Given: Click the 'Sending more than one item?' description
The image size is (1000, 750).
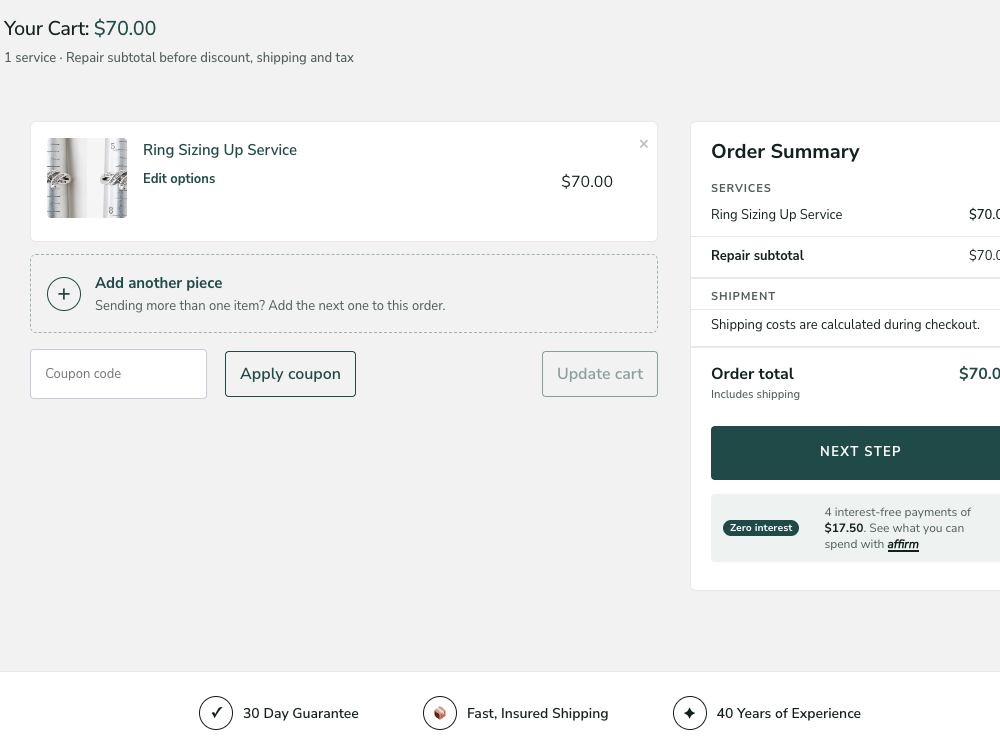Looking at the screenshot, I should tap(270, 305).
